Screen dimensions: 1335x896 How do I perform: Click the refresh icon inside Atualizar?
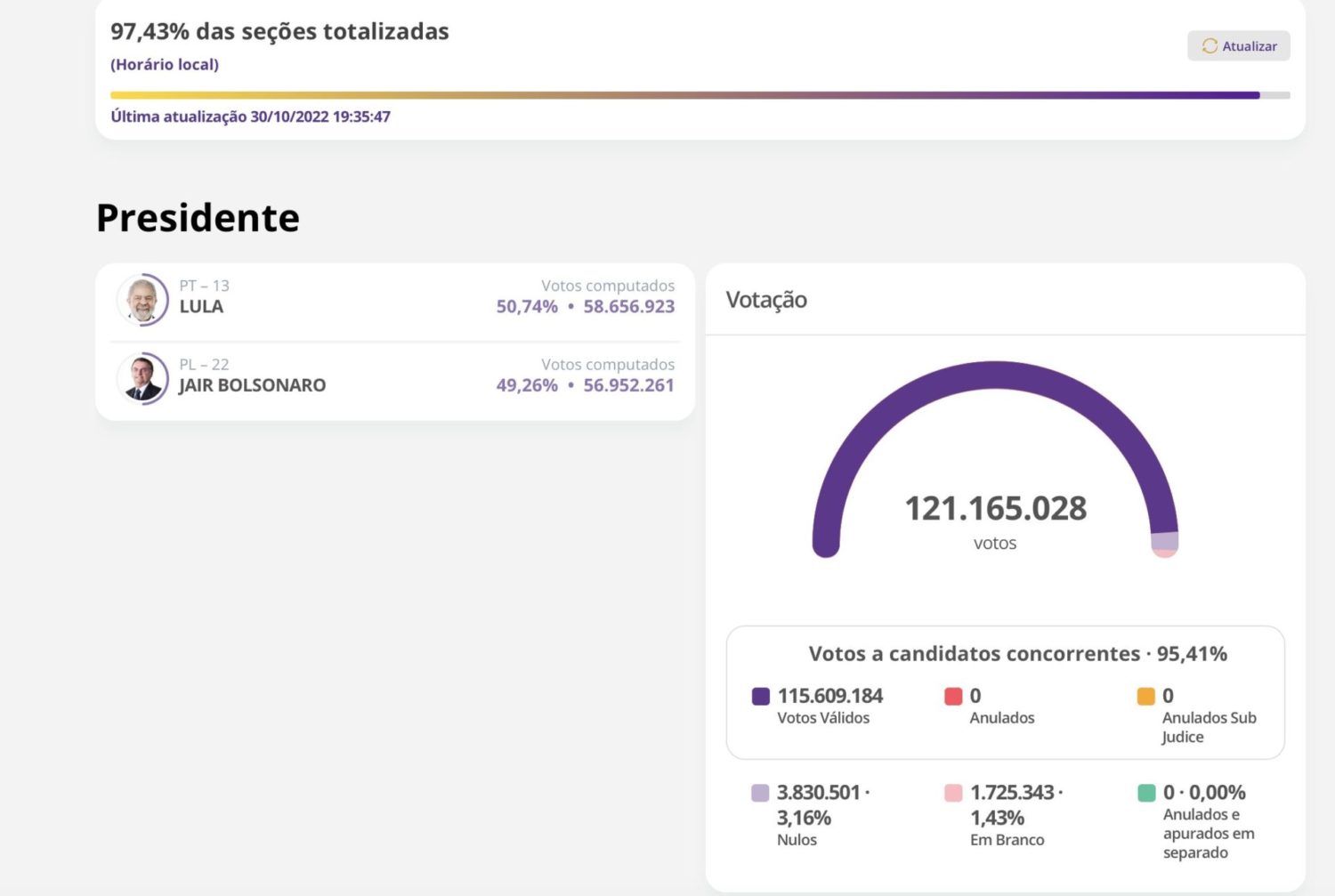(1210, 46)
